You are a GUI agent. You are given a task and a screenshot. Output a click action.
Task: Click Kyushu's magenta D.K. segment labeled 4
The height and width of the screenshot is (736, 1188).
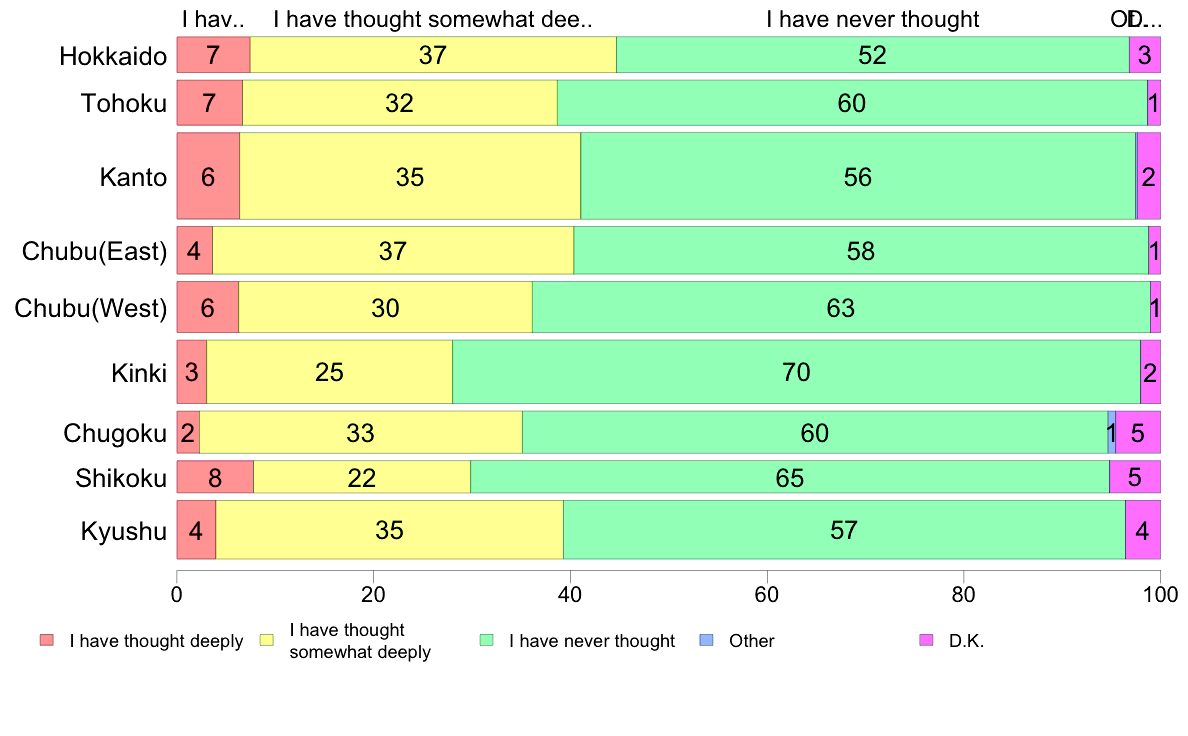tap(1143, 530)
